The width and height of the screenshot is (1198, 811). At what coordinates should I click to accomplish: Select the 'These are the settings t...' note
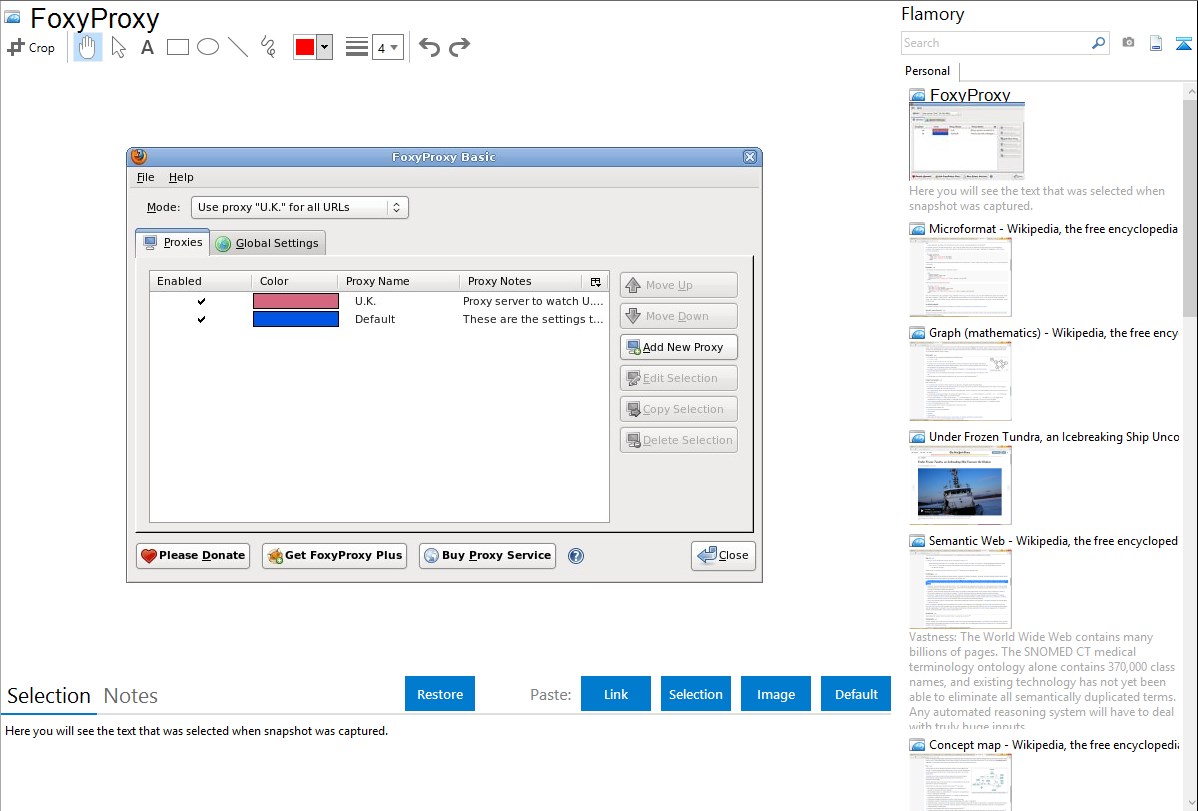(x=533, y=320)
